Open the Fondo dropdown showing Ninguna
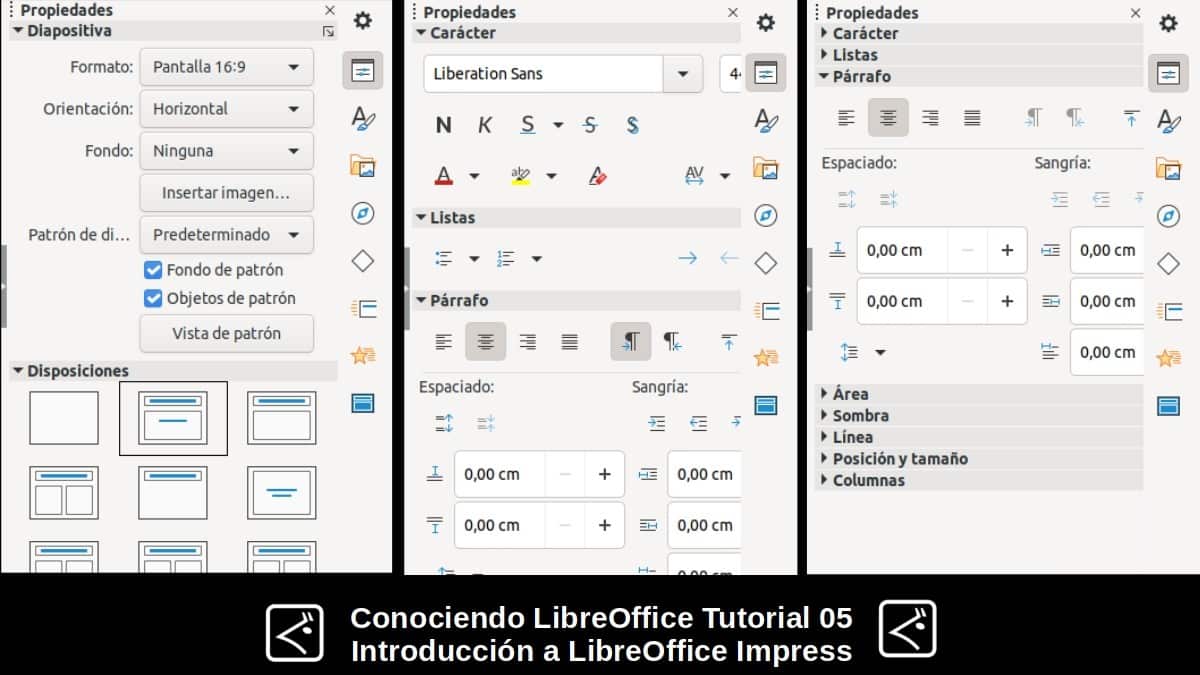The height and width of the screenshot is (675, 1200). point(227,151)
